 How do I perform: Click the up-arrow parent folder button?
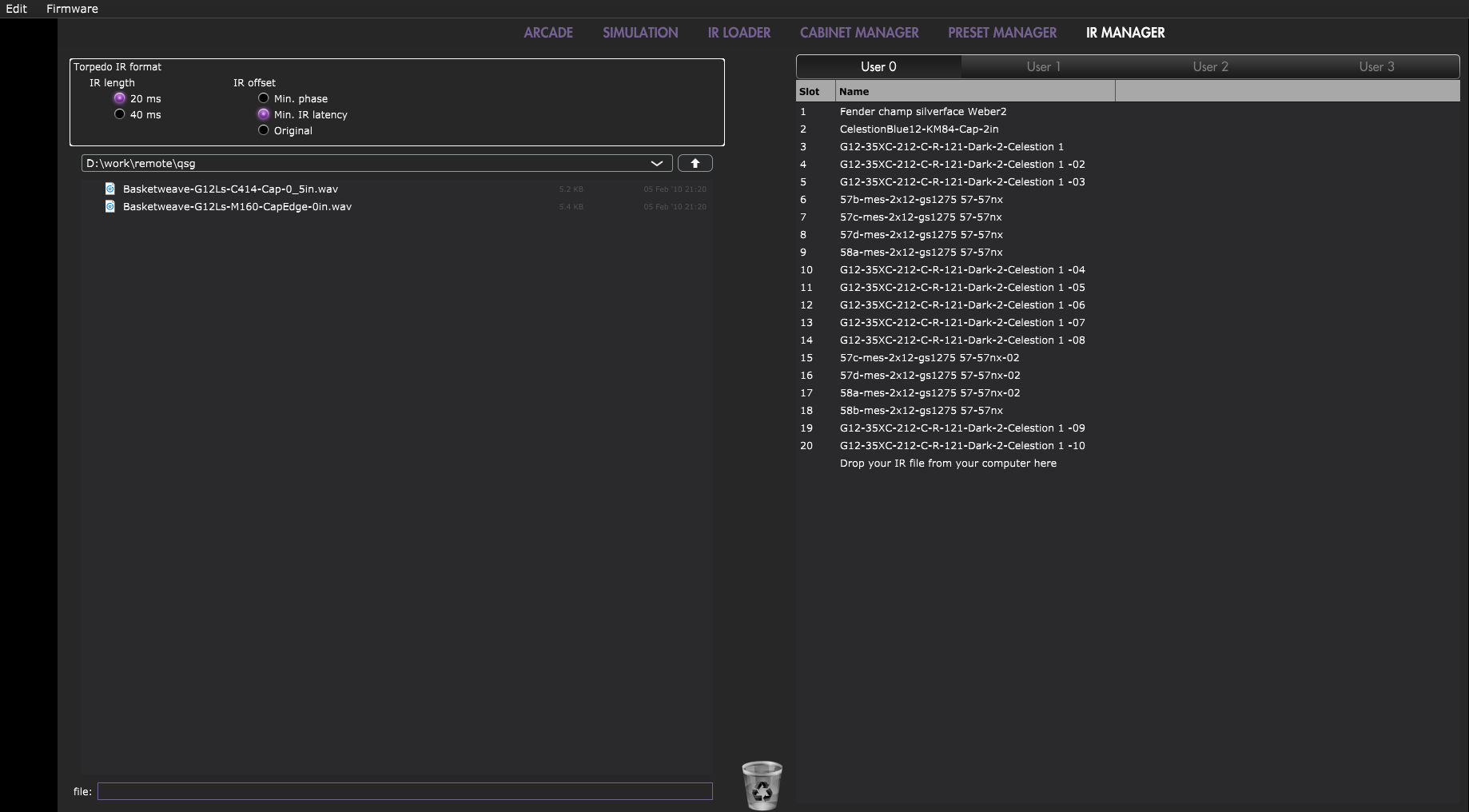coord(695,163)
